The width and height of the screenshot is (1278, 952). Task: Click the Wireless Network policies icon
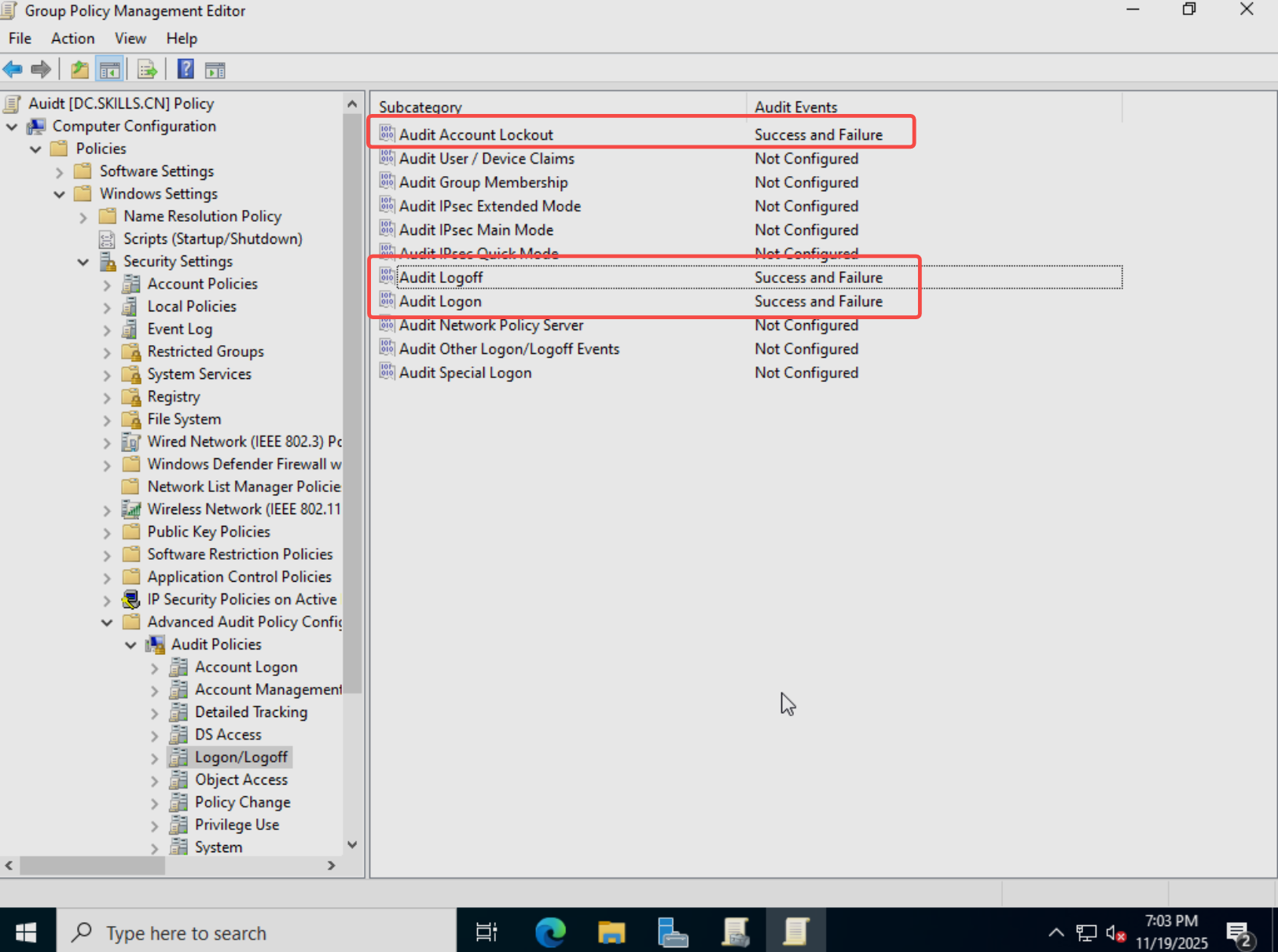tap(131, 509)
